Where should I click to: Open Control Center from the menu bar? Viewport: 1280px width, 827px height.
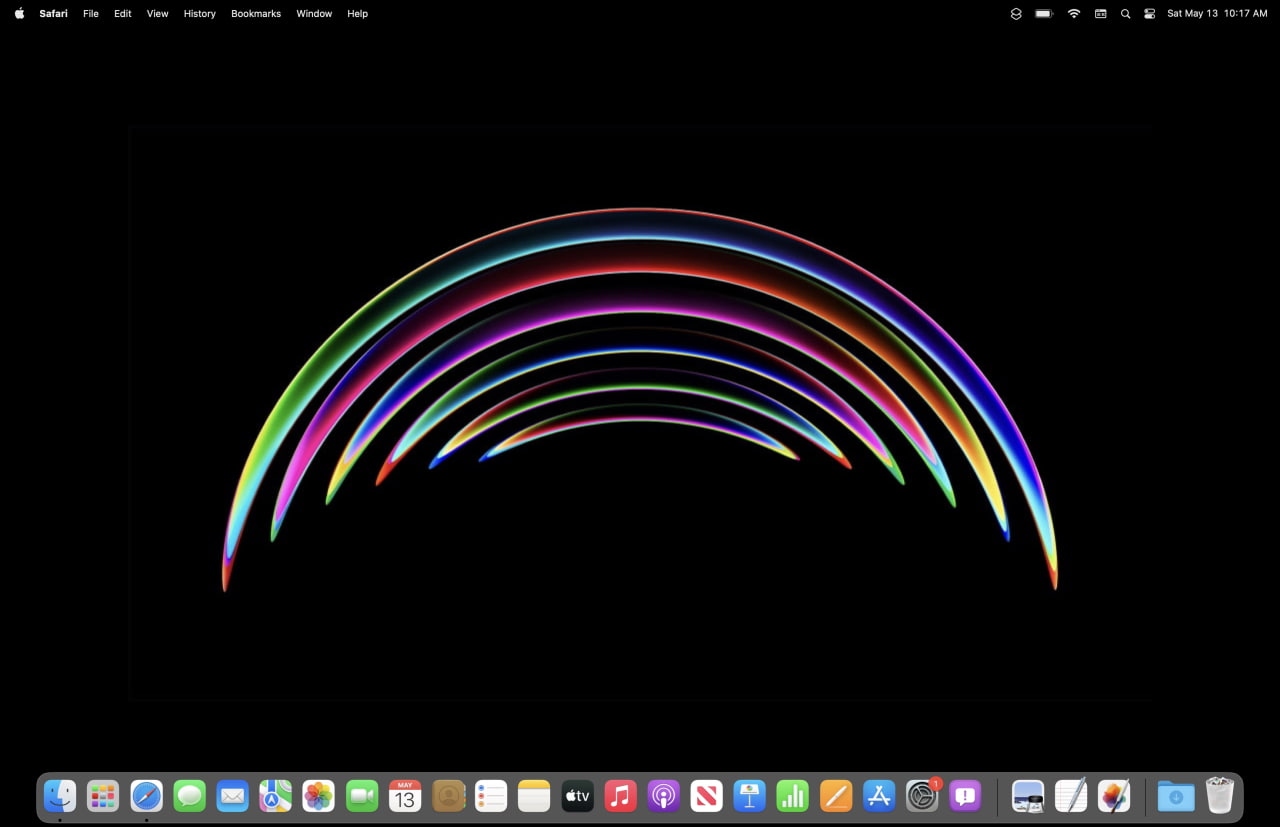(x=1149, y=13)
